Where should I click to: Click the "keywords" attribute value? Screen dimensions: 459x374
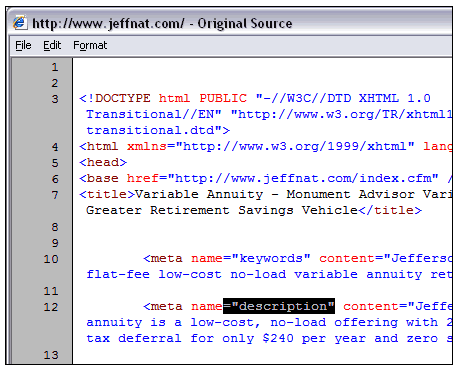point(271,258)
